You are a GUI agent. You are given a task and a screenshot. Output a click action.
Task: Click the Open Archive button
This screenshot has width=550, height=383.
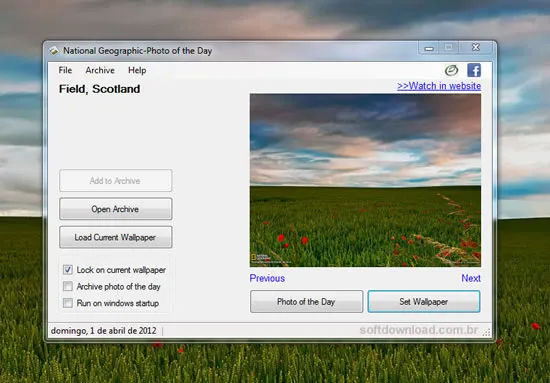(115, 209)
